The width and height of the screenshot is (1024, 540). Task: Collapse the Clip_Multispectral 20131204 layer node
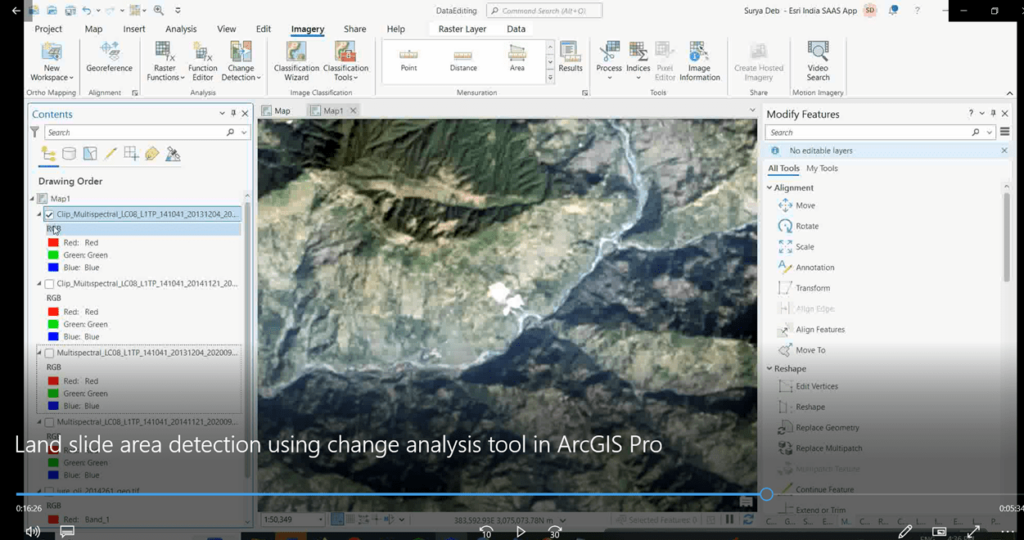point(39,214)
